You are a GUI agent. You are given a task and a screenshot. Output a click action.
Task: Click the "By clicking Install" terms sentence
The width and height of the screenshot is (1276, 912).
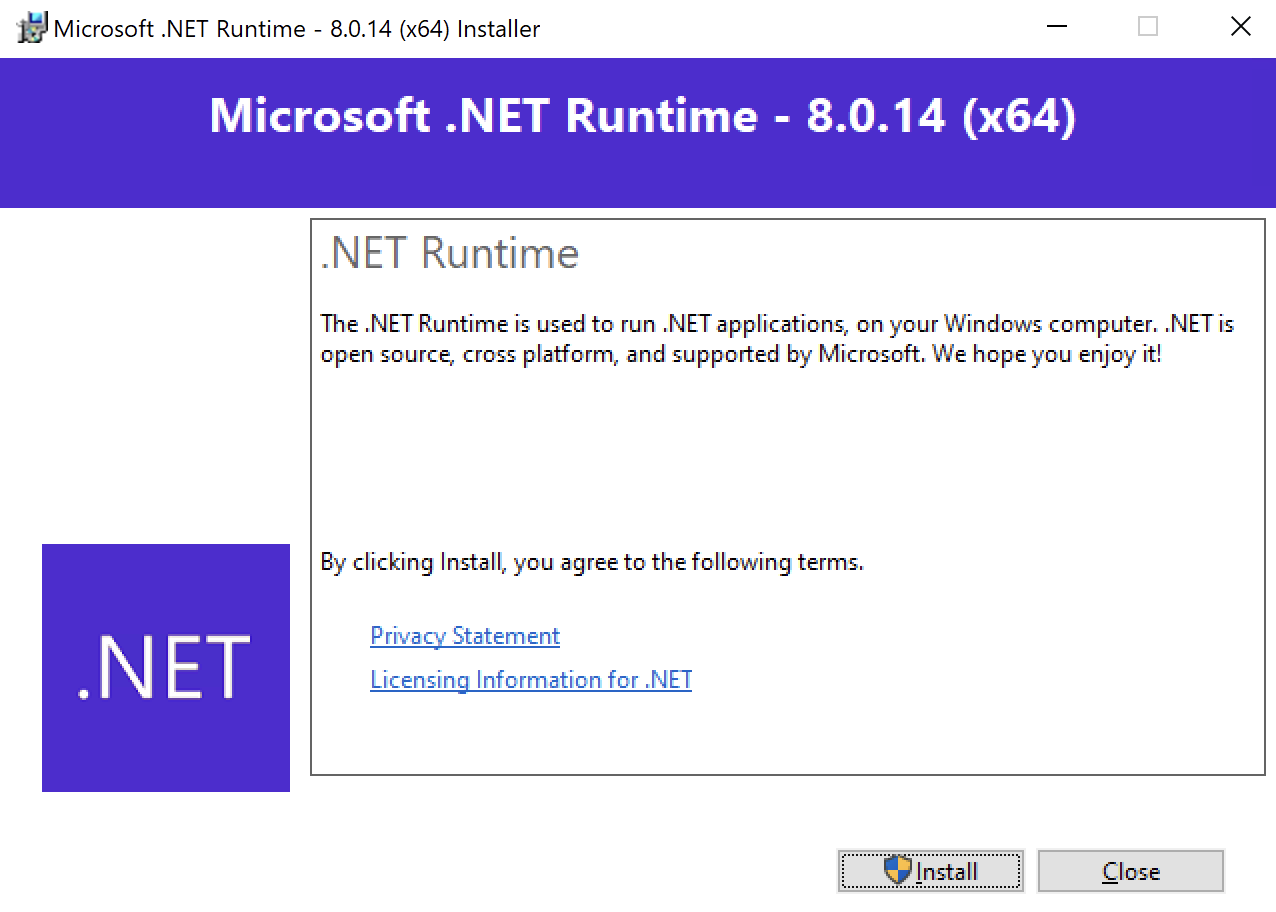591,562
